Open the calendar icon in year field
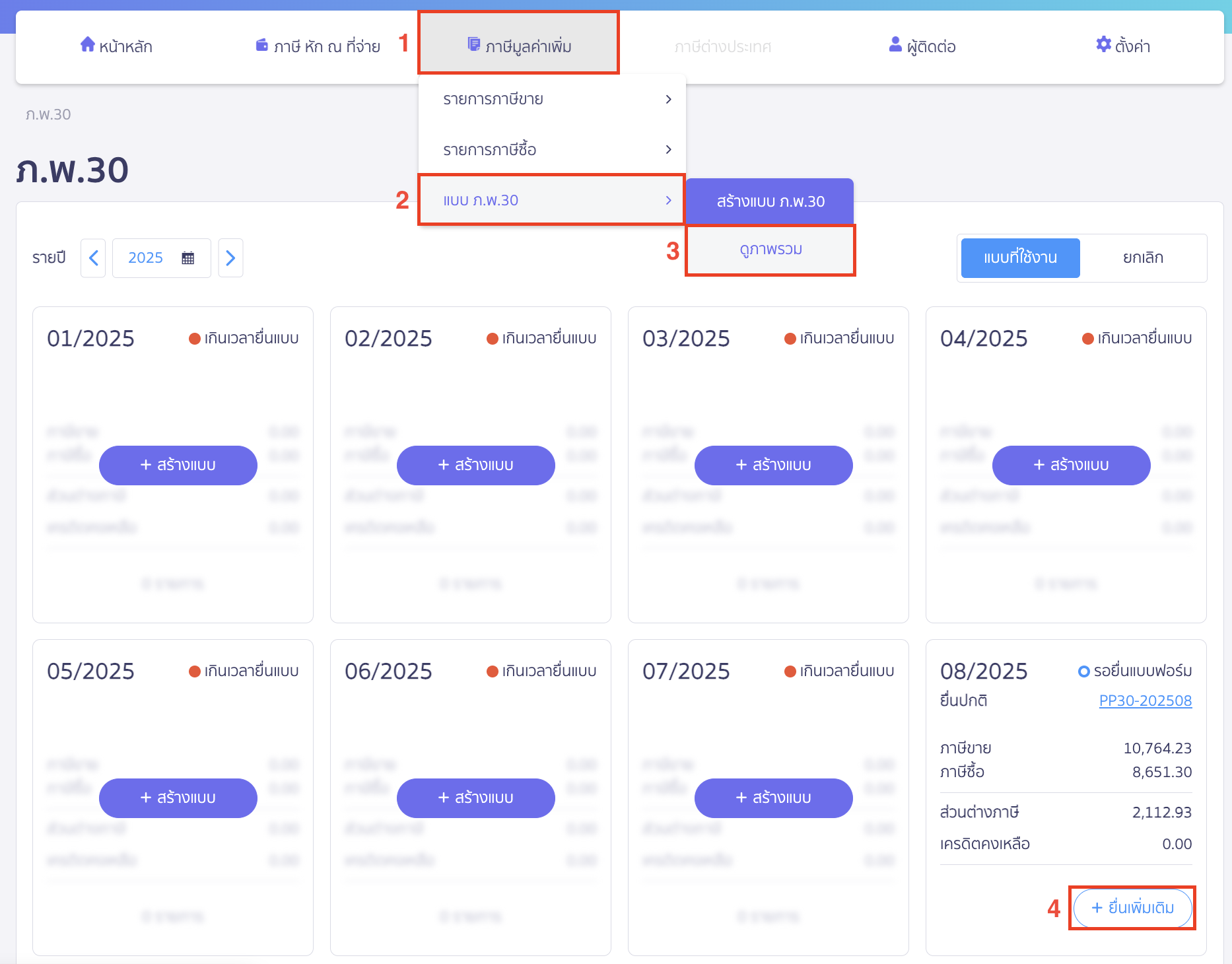Screen dimensions: 1232x964 [188, 258]
